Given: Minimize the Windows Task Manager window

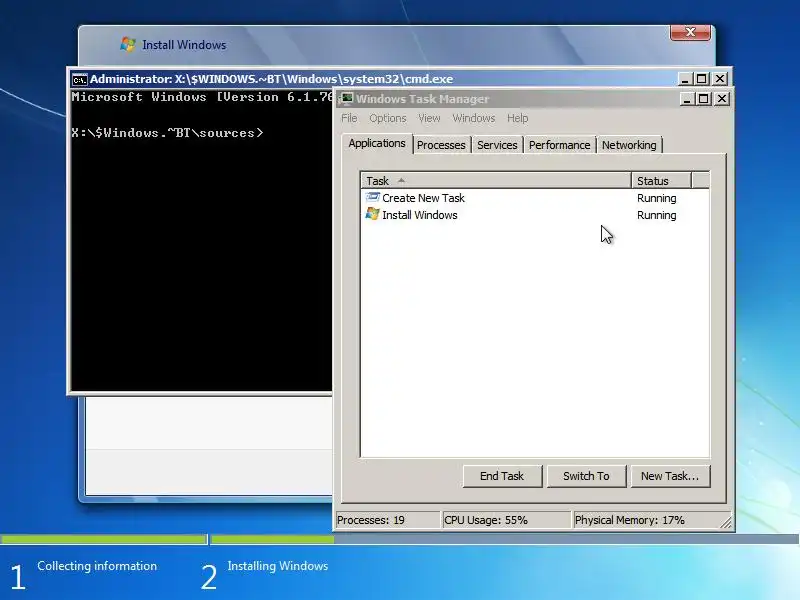Looking at the screenshot, I should tap(687, 99).
